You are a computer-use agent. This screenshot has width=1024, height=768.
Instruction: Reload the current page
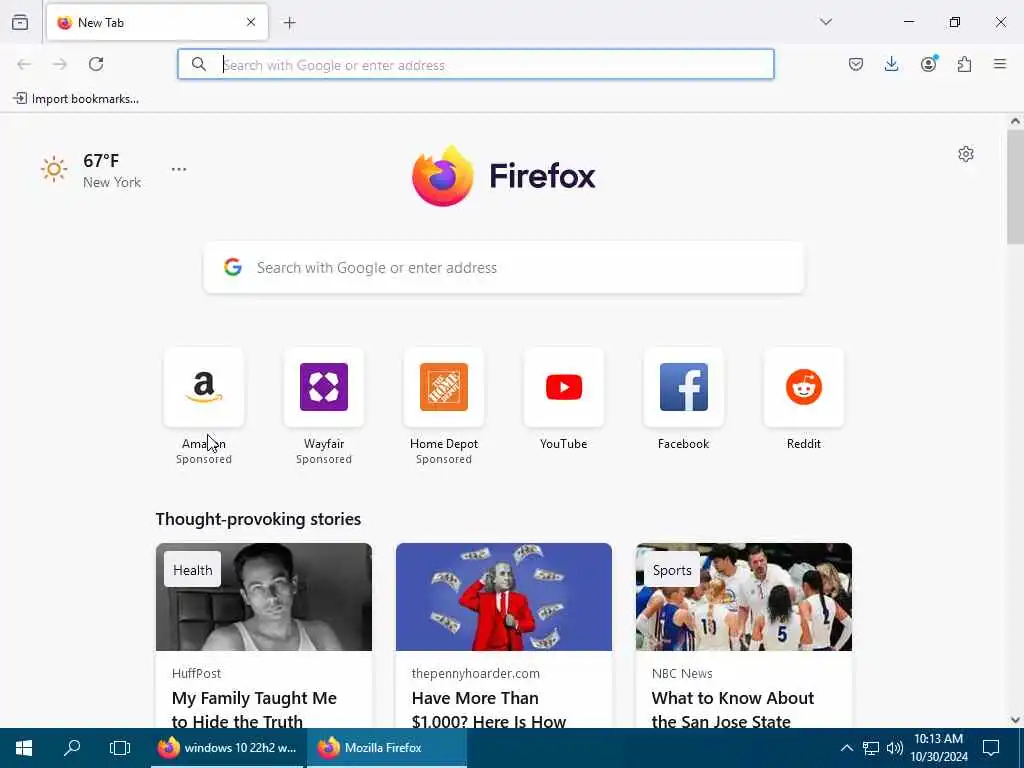pyautogui.click(x=96, y=64)
